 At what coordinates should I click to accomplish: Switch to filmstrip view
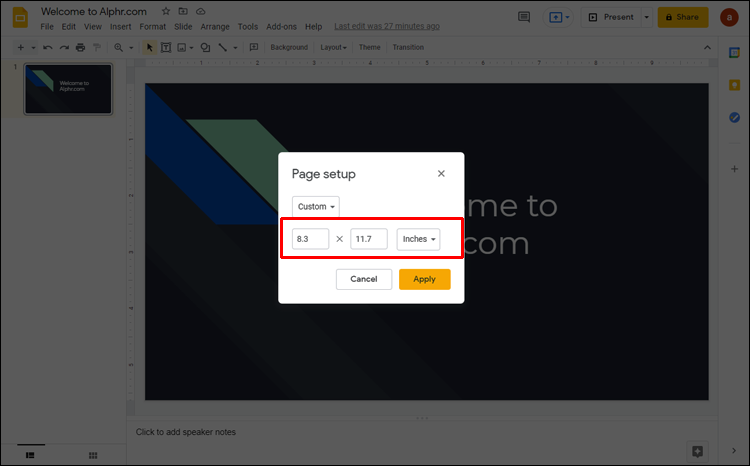tap(30, 455)
